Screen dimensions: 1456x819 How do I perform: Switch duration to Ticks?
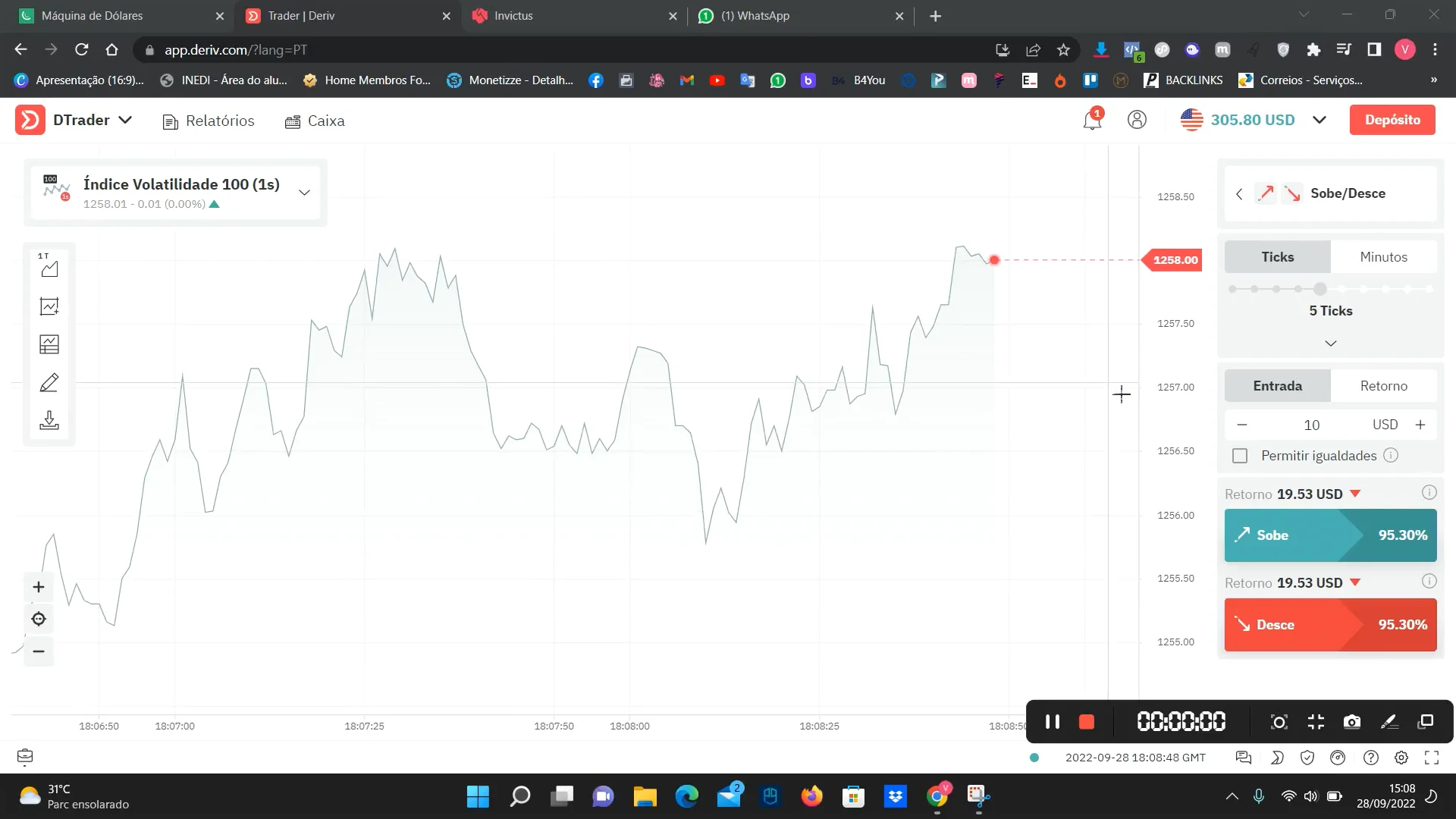[x=1278, y=257]
